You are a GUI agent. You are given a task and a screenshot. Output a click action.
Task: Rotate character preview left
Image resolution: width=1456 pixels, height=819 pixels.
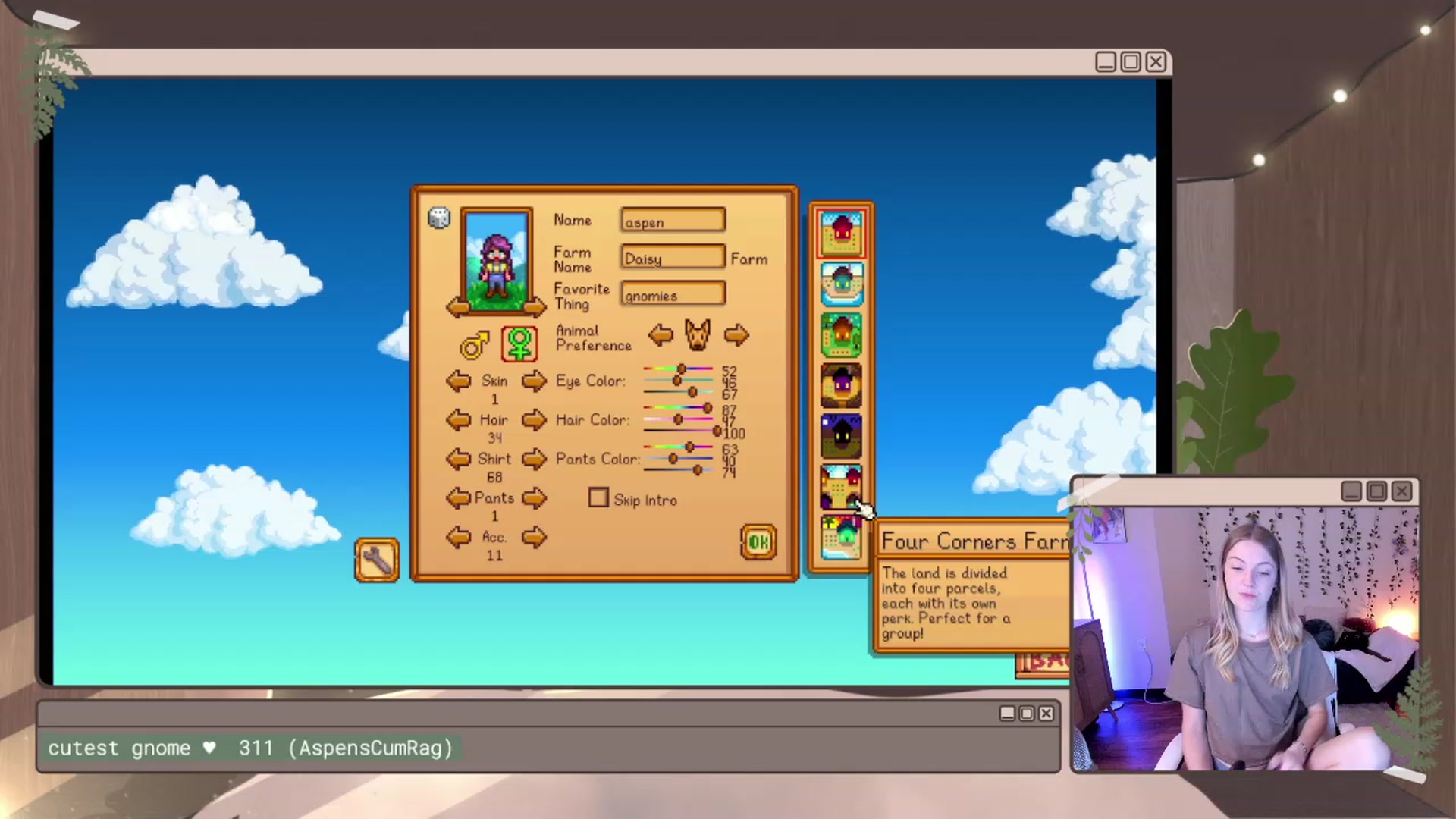pyautogui.click(x=457, y=307)
